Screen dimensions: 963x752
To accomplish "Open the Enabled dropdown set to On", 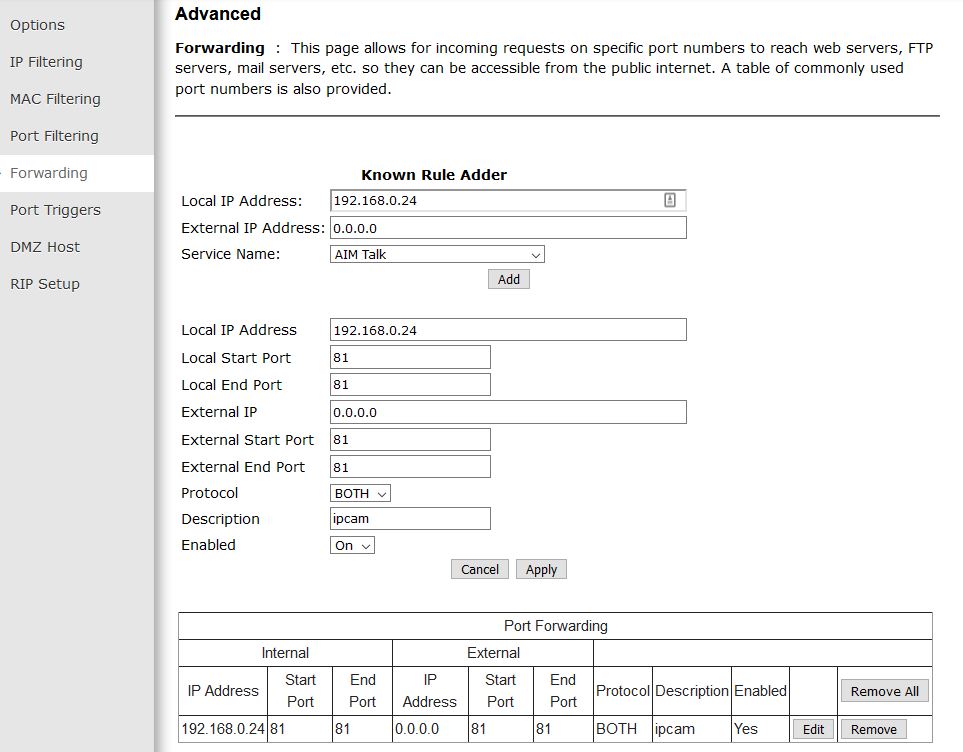I will coord(352,546).
